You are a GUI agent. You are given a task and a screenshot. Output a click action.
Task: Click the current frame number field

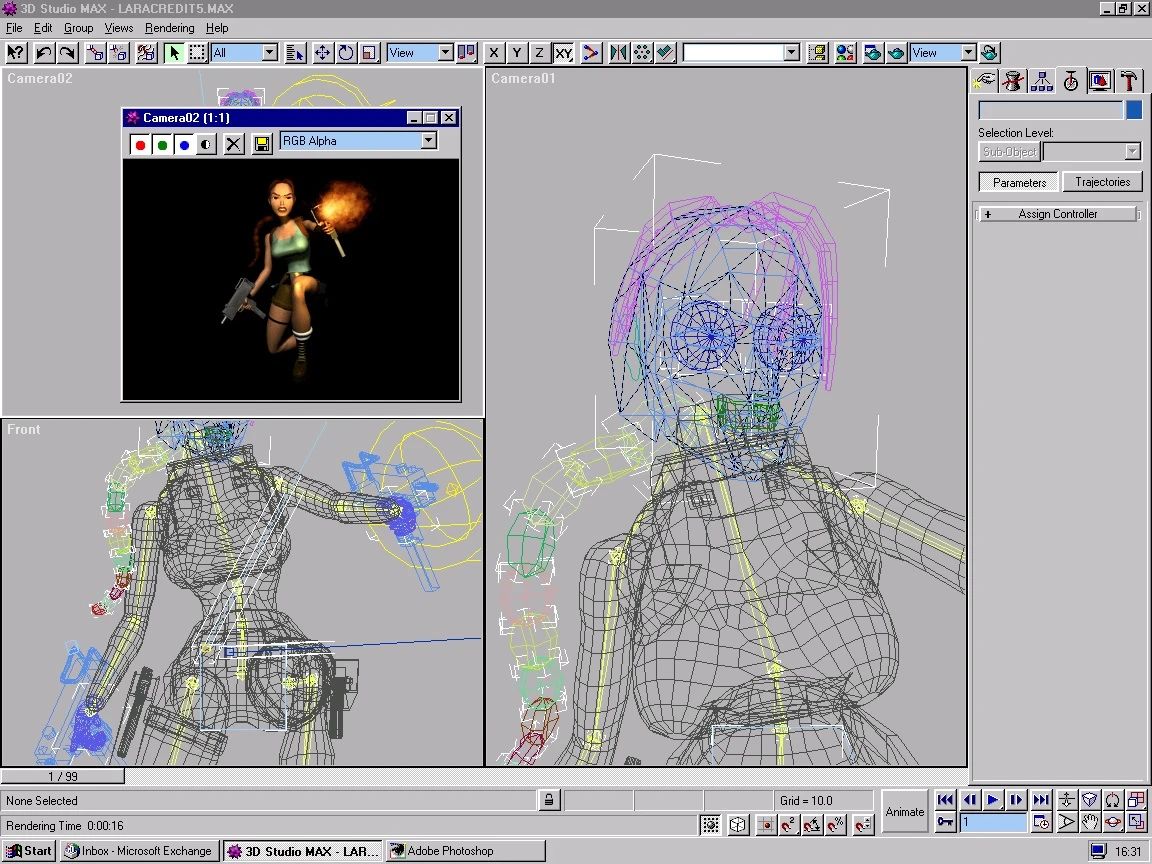point(992,822)
